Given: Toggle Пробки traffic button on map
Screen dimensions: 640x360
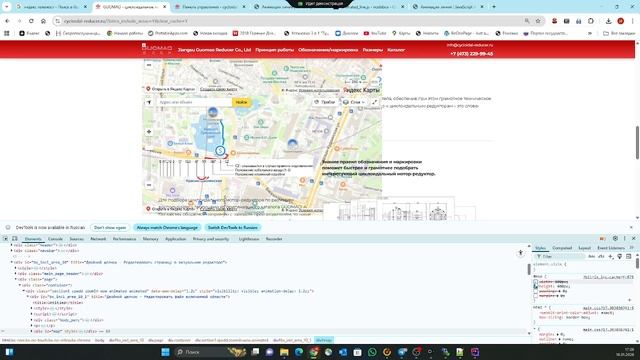Looking at the screenshot, I should click(x=324, y=102).
